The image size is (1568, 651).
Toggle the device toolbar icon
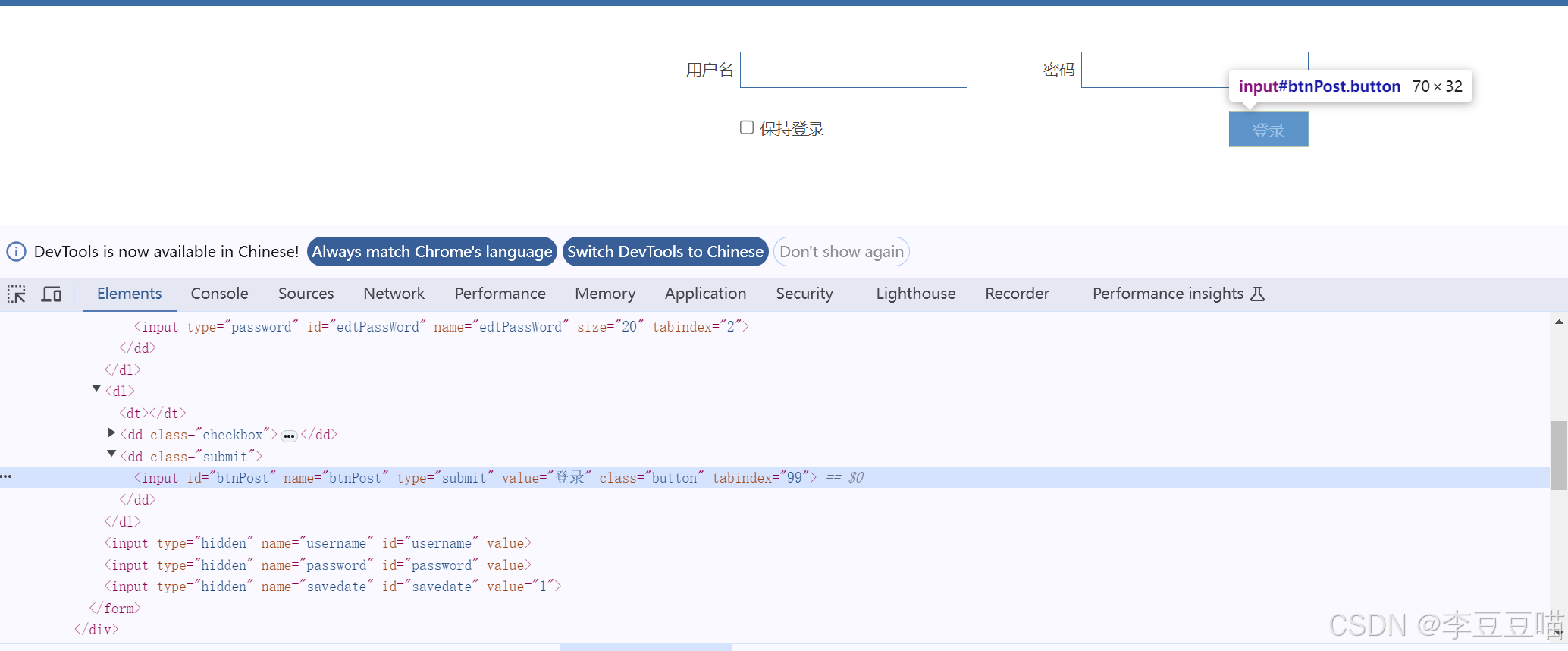coord(52,294)
